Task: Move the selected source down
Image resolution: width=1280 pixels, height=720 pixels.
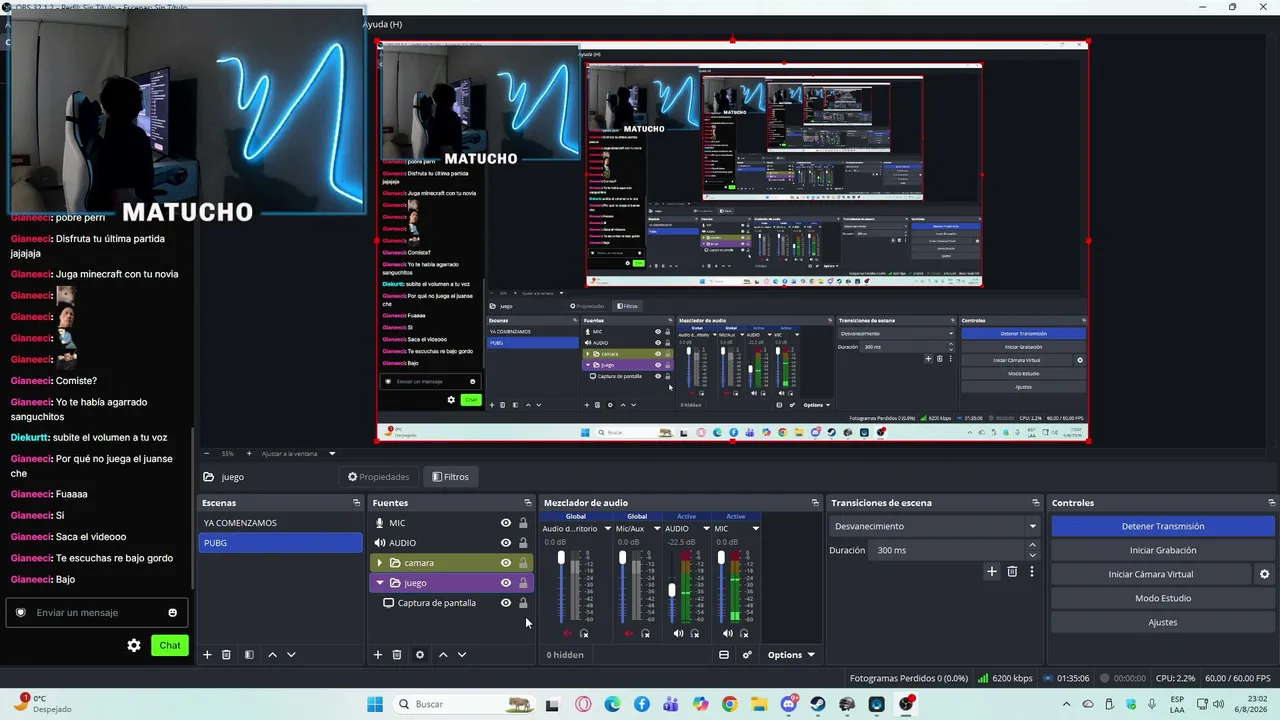Action: (x=462, y=655)
